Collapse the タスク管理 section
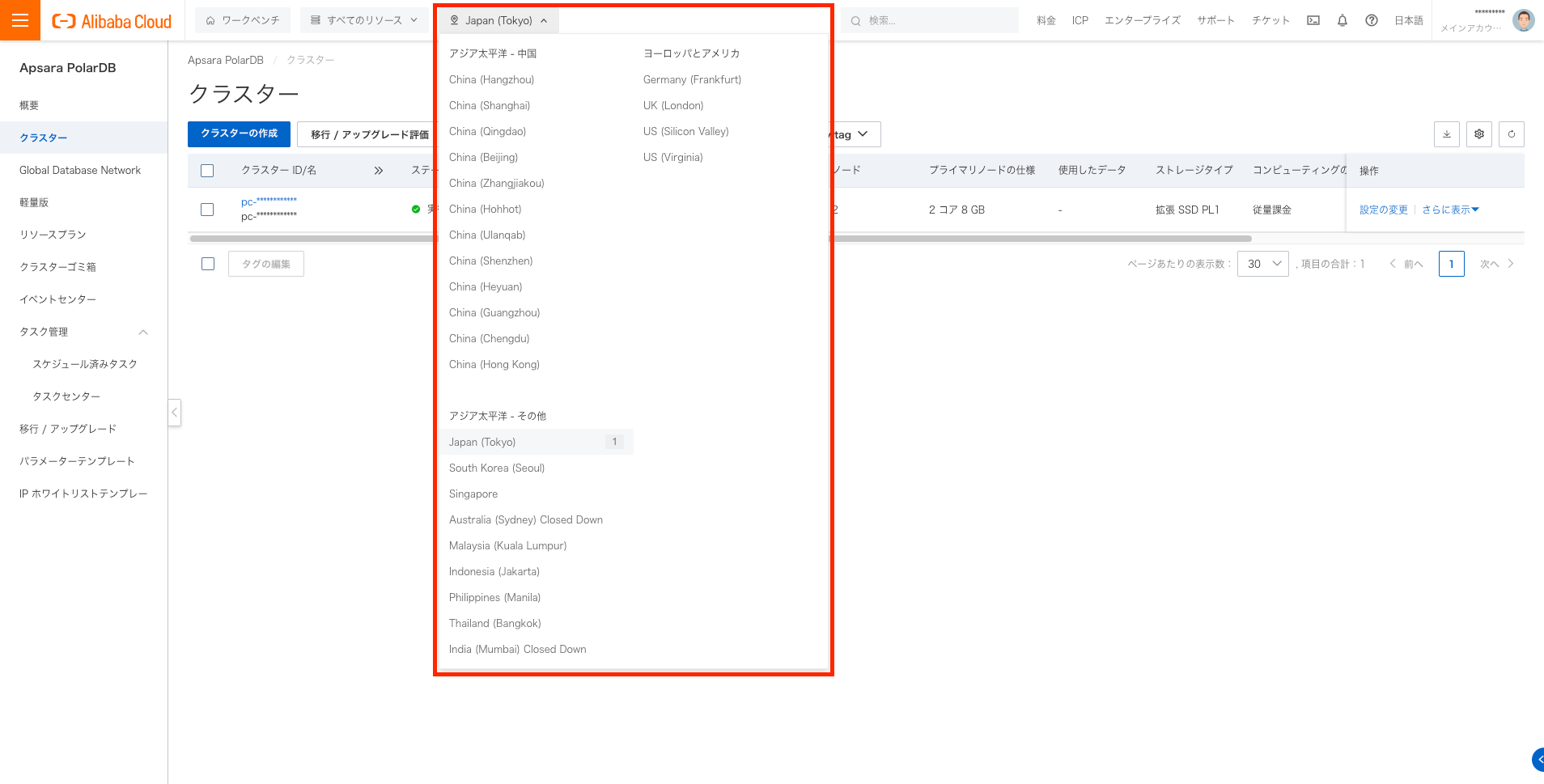 tap(143, 332)
